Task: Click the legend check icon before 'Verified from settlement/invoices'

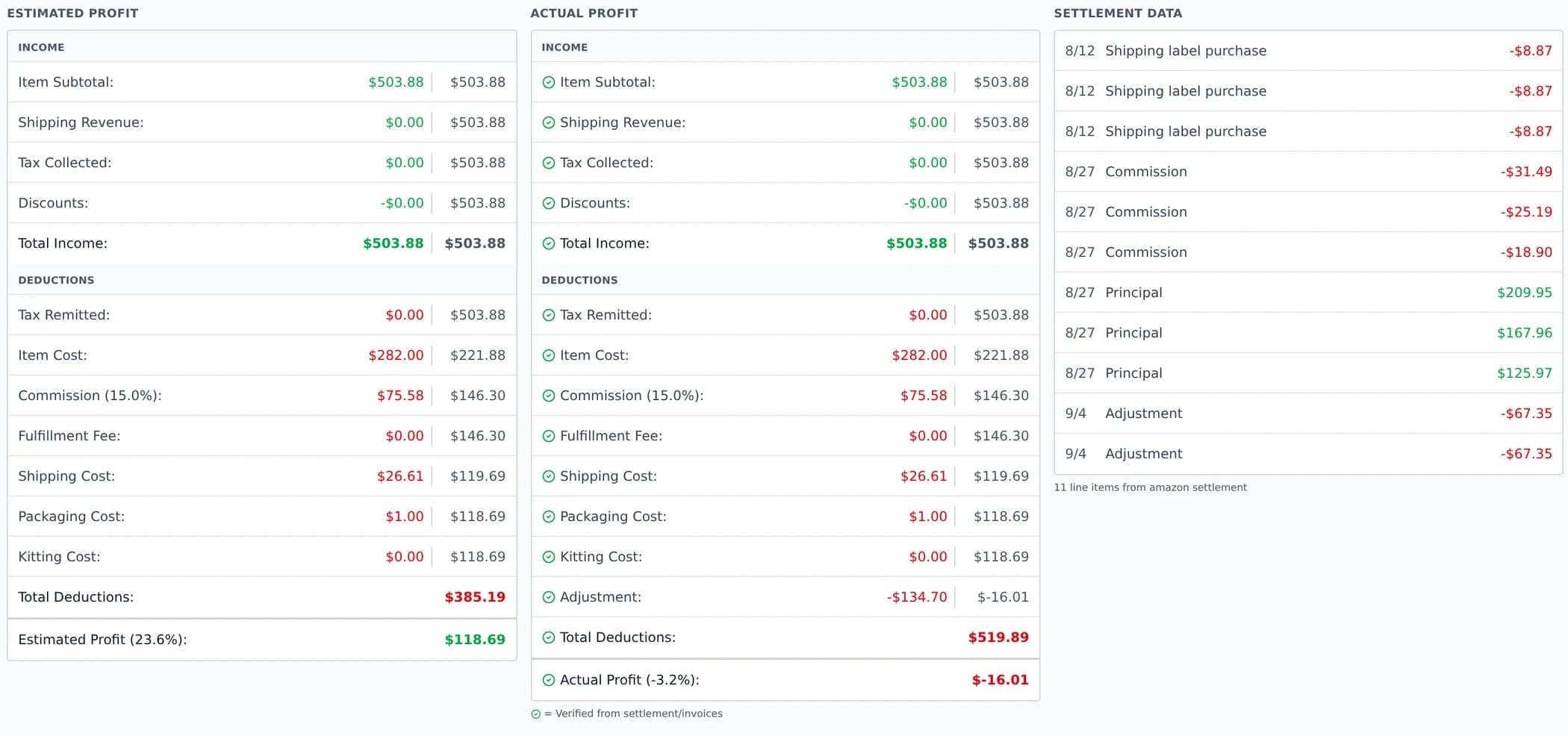Action: click(535, 714)
